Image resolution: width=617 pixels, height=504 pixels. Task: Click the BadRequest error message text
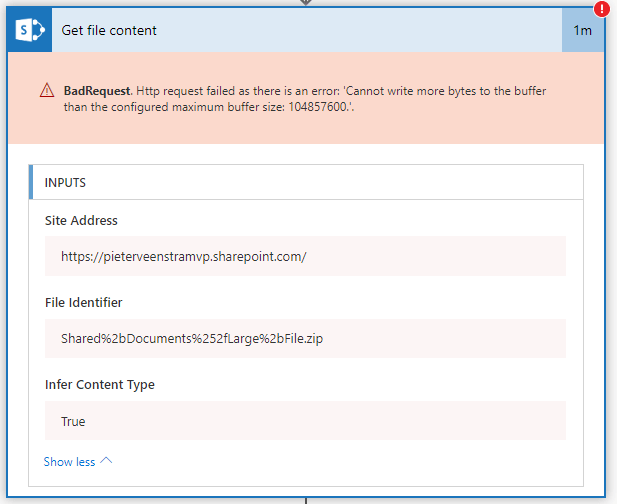(x=305, y=99)
